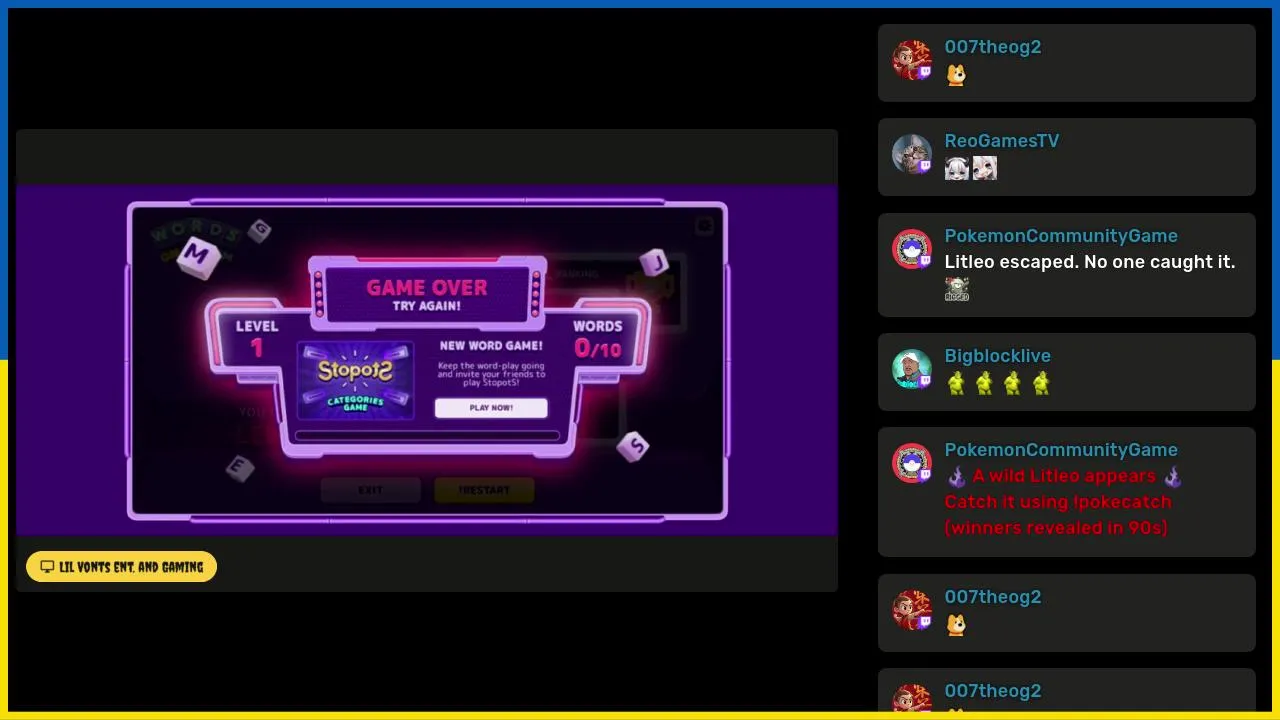This screenshot has height=720, width=1280.
Task: Click PokemonCommunityGame name above "Litleo escaped"
Action: coord(1061,236)
